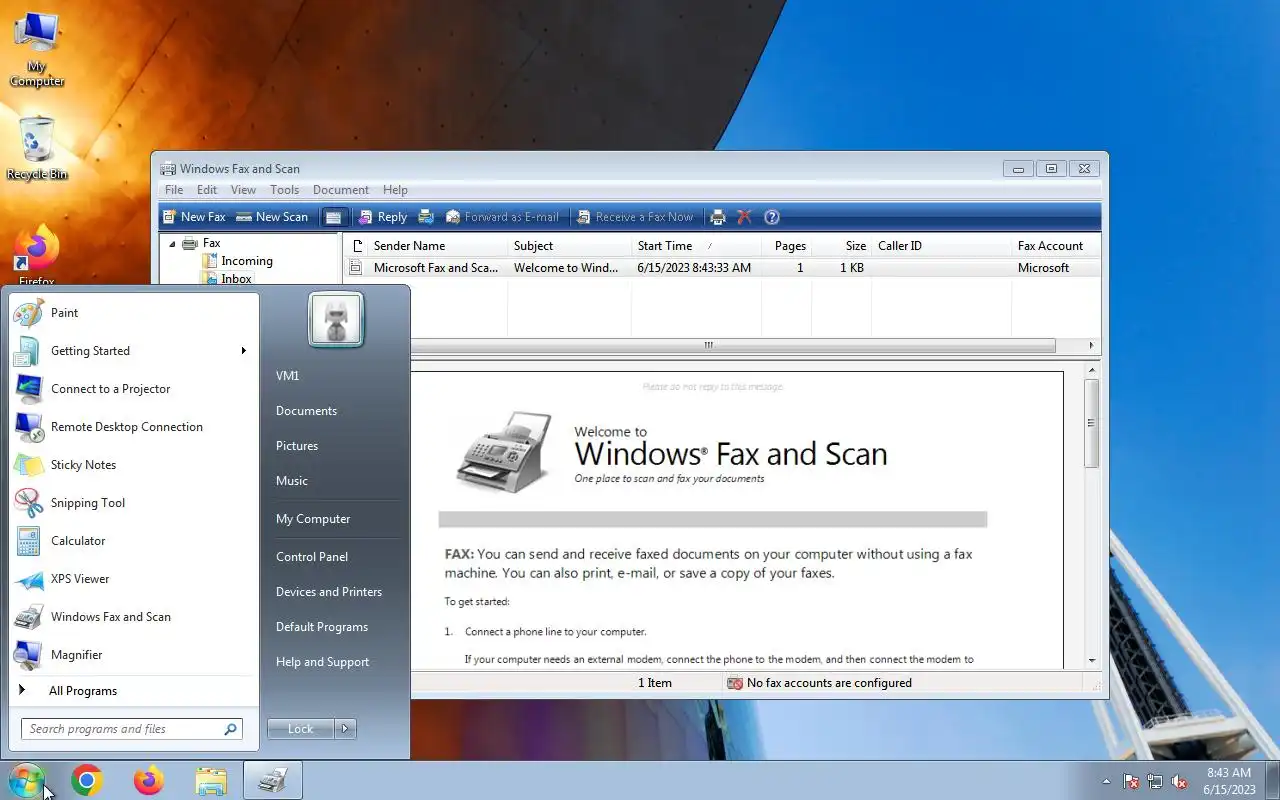The image size is (1280, 800).
Task: Click the preview pane vertical scrollbar thumb
Action: (1091, 424)
